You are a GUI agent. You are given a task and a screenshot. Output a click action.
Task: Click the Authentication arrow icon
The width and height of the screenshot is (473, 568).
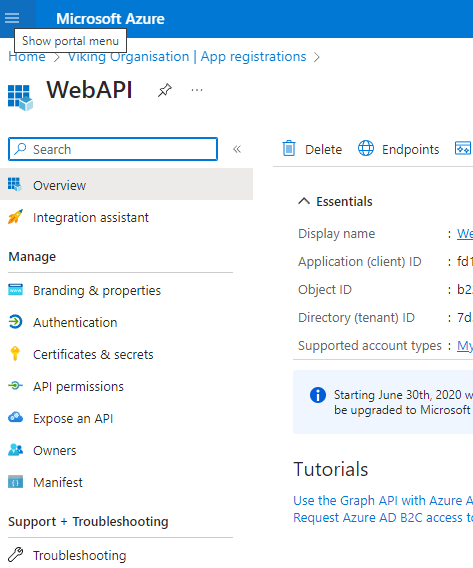pos(15,322)
